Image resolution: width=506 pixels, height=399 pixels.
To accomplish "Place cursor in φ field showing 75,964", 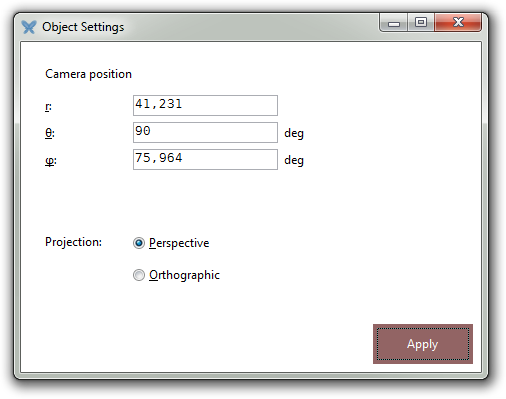I will pos(205,159).
